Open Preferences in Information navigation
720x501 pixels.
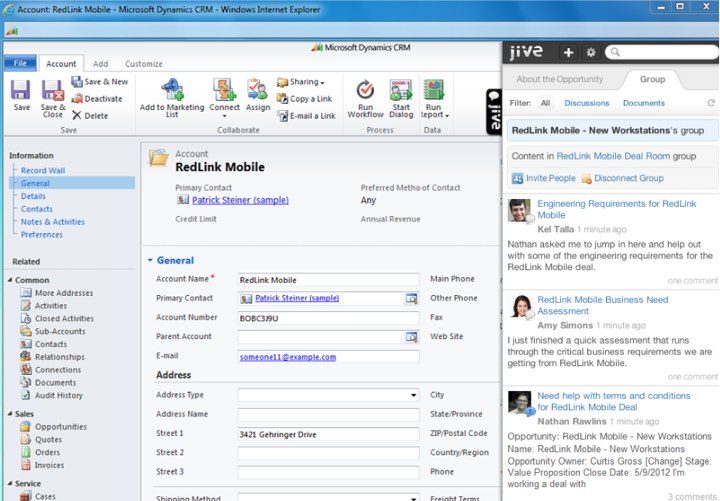click(41, 235)
